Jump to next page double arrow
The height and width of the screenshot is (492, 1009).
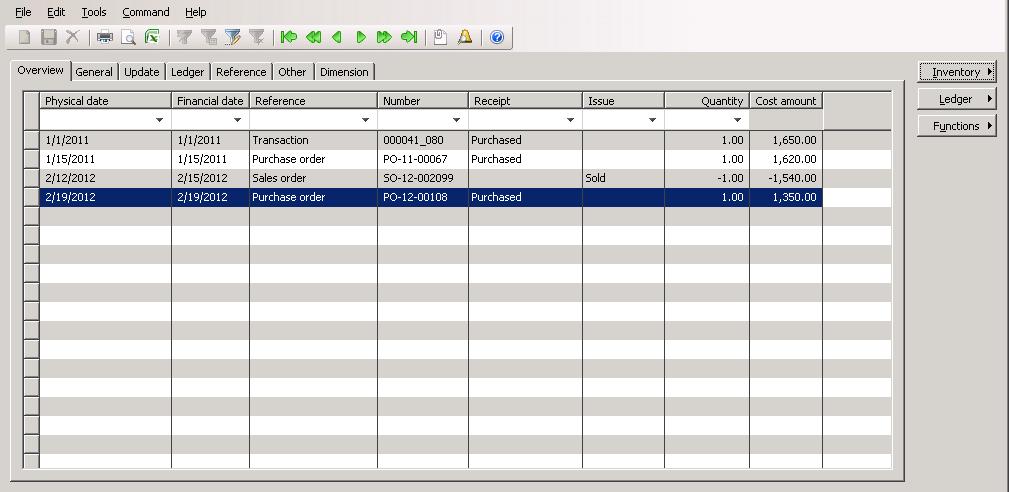click(384, 37)
